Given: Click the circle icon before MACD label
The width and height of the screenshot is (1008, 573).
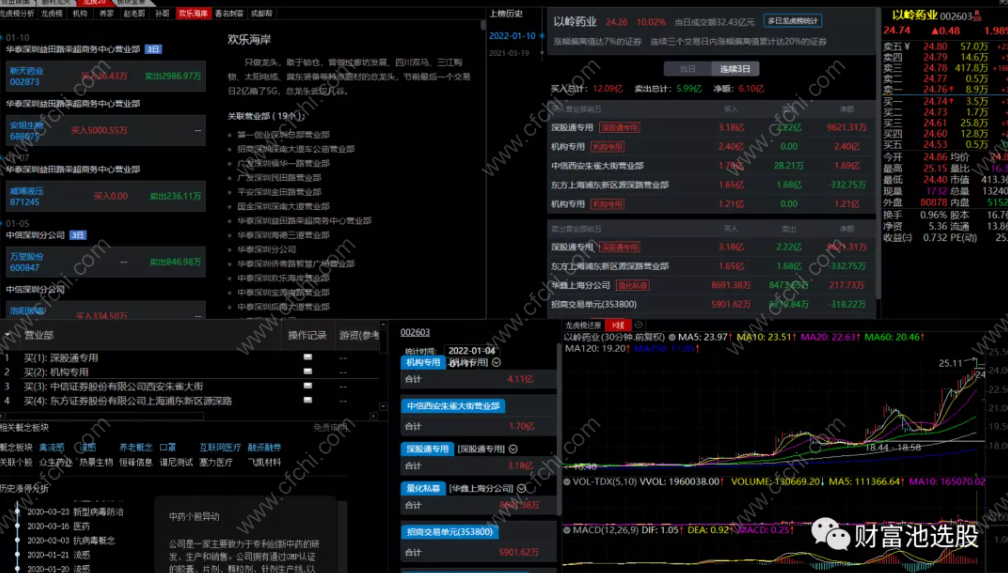Looking at the screenshot, I should click(567, 531).
